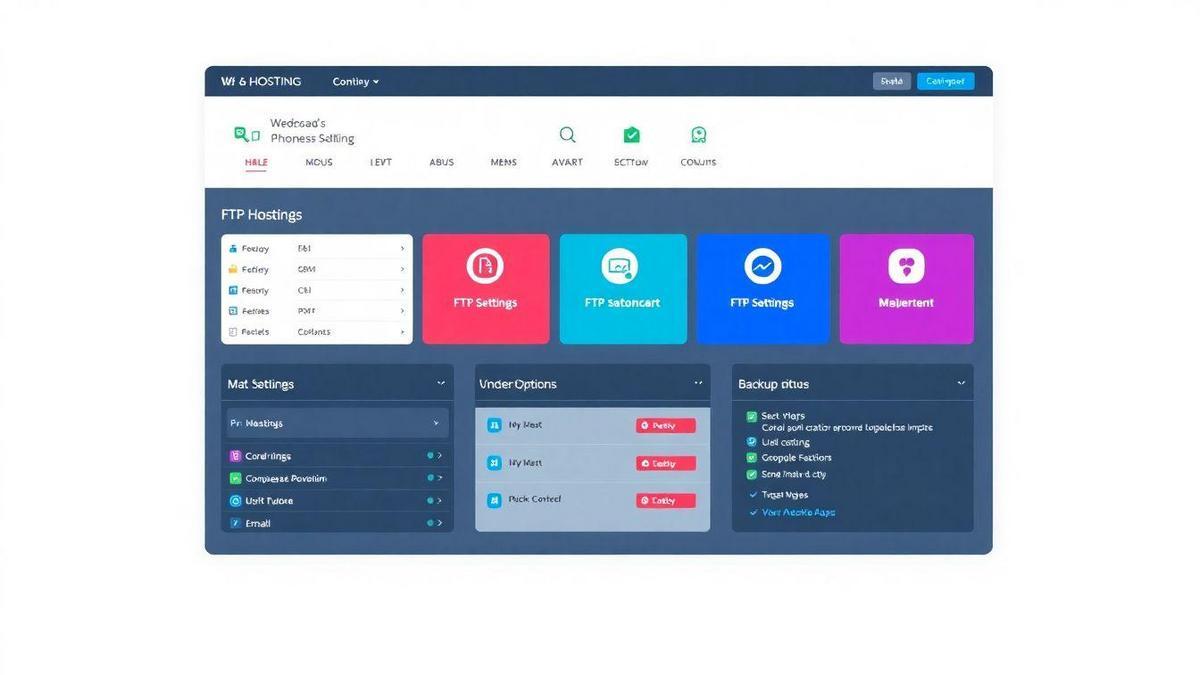The image size is (1200, 675).
Task: Switch to the CONUITS tab
Action: [x=698, y=162]
